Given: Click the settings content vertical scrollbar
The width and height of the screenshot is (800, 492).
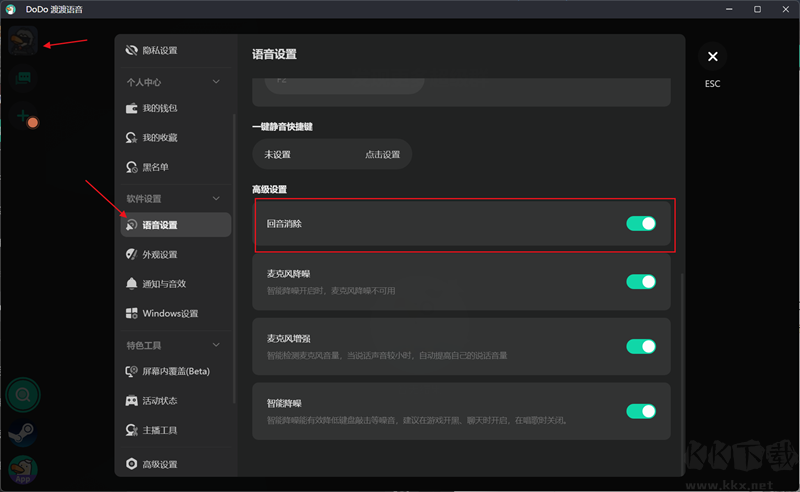Looking at the screenshot, I should click(x=683, y=374).
